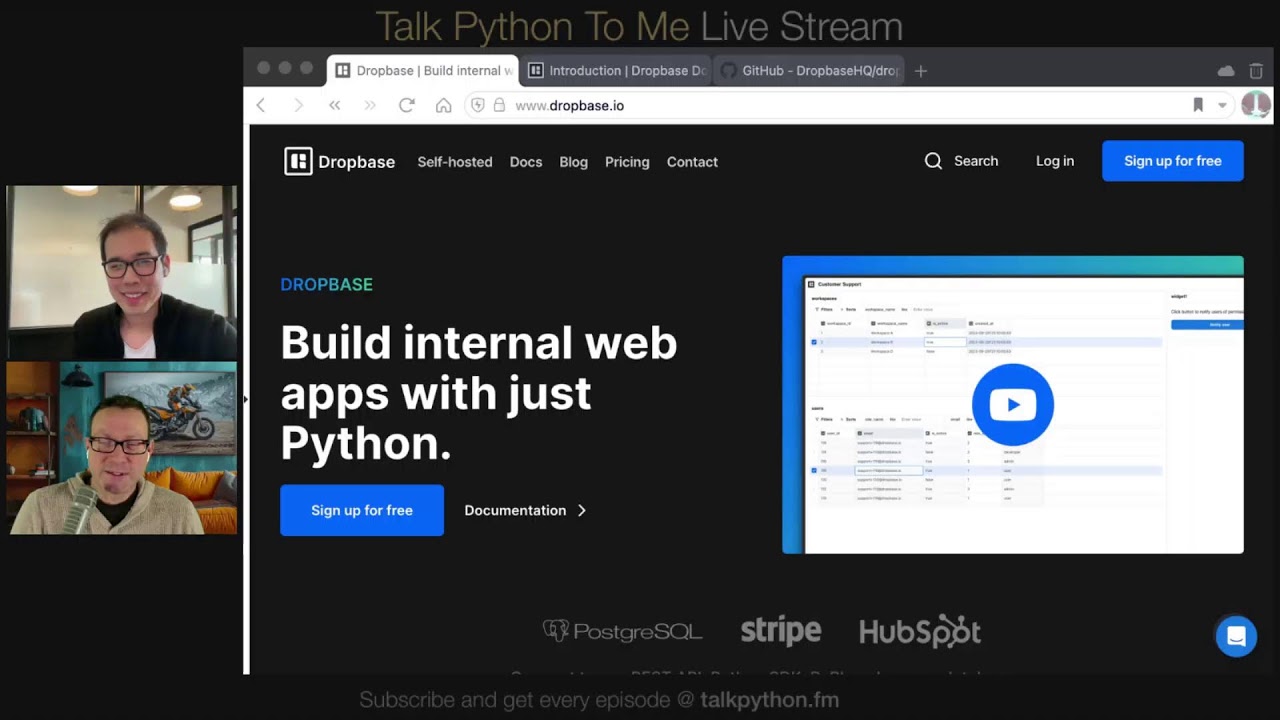Open the shield icon in address bar

(x=478, y=105)
